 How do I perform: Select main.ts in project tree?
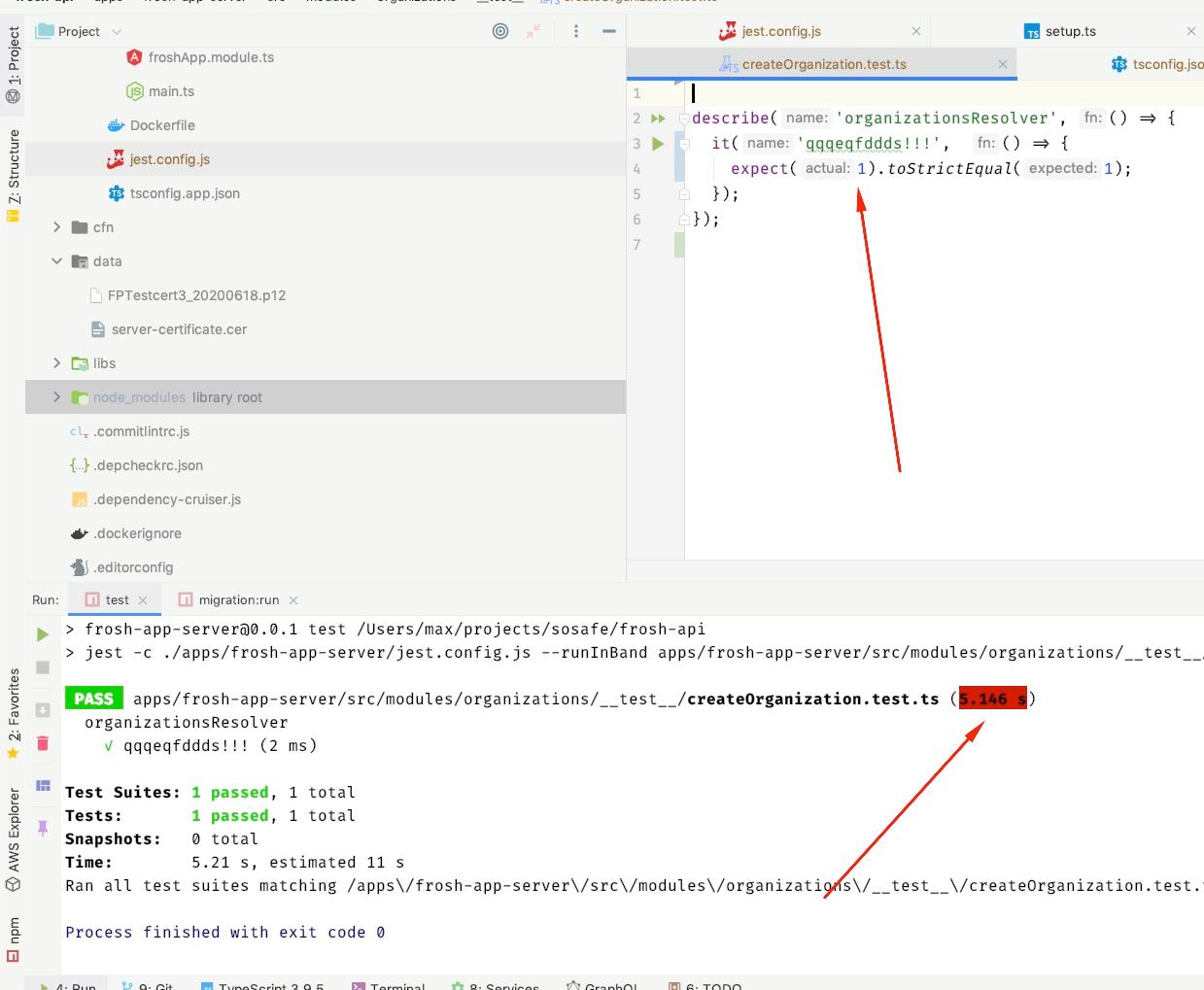coord(160,91)
